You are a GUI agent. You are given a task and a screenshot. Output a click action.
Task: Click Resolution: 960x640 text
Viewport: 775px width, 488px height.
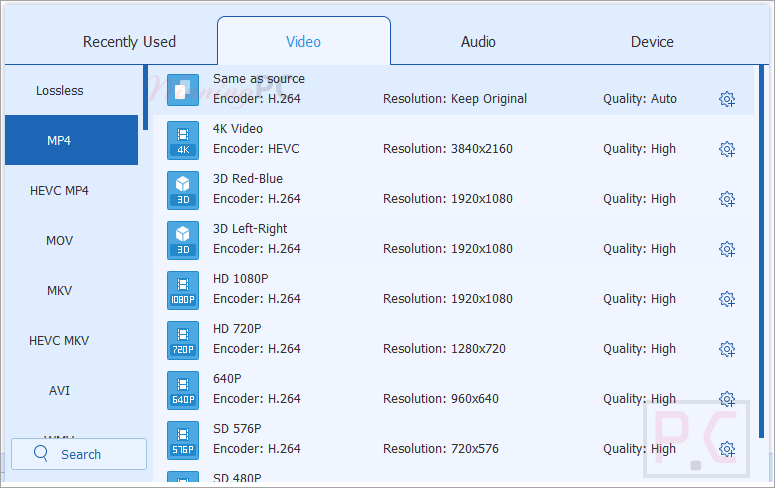coord(441,399)
